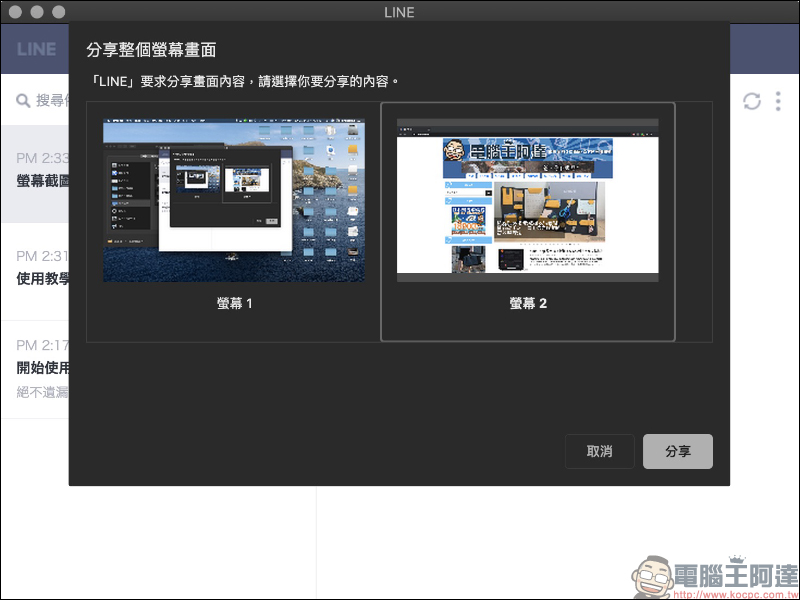Click the LINE logo in header
The width and height of the screenshot is (800, 600).
pyautogui.click(x=36, y=49)
